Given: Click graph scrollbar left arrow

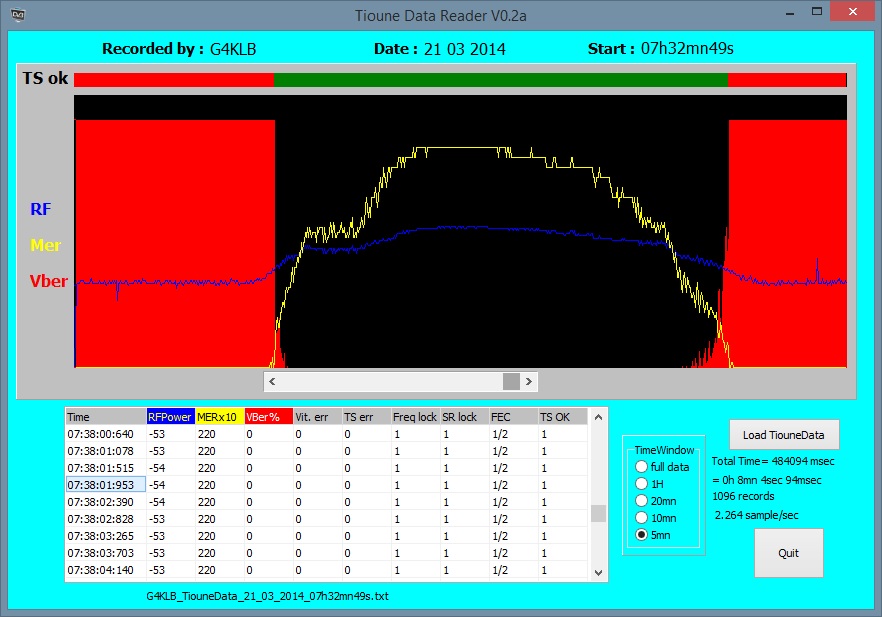Looking at the screenshot, I should pyautogui.click(x=272, y=381).
